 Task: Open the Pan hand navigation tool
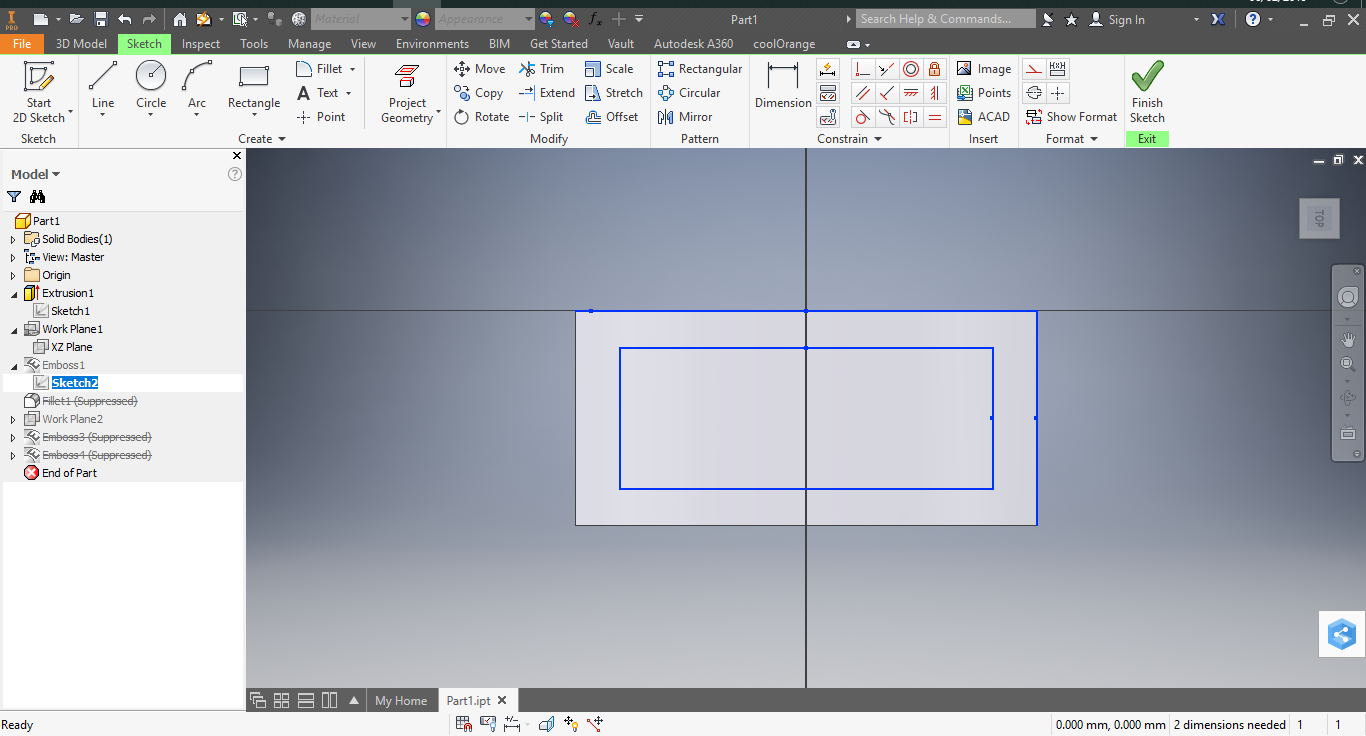point(1348,339)
